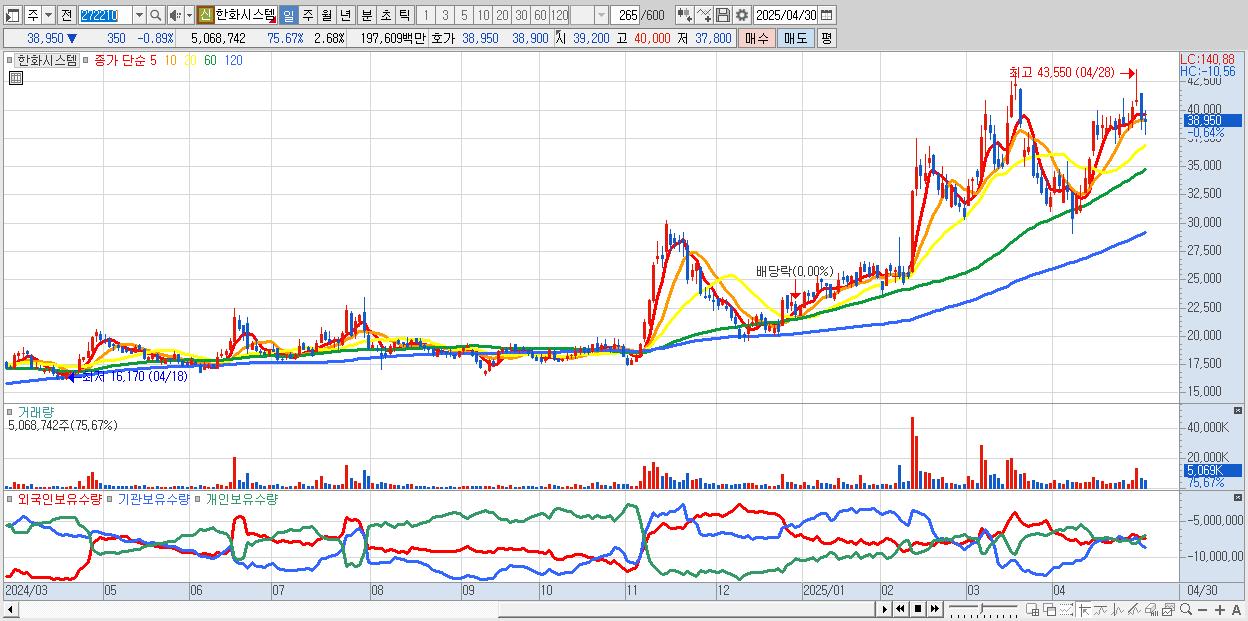Select the 틱 tick period tab
This screenshot has width=1248, height=621.
tap(404, 15)
